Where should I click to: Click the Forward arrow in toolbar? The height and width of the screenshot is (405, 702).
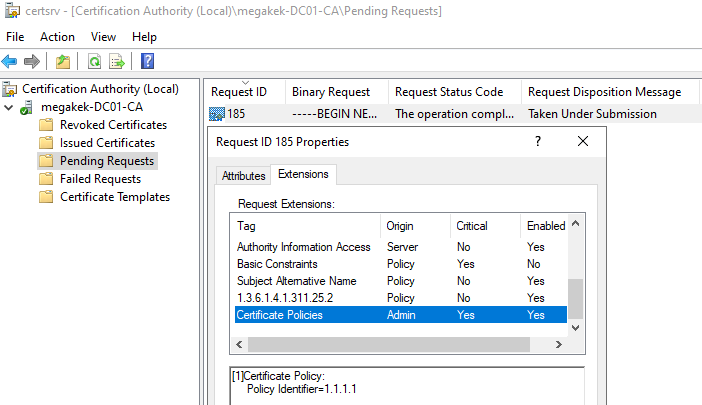[32, 62]
